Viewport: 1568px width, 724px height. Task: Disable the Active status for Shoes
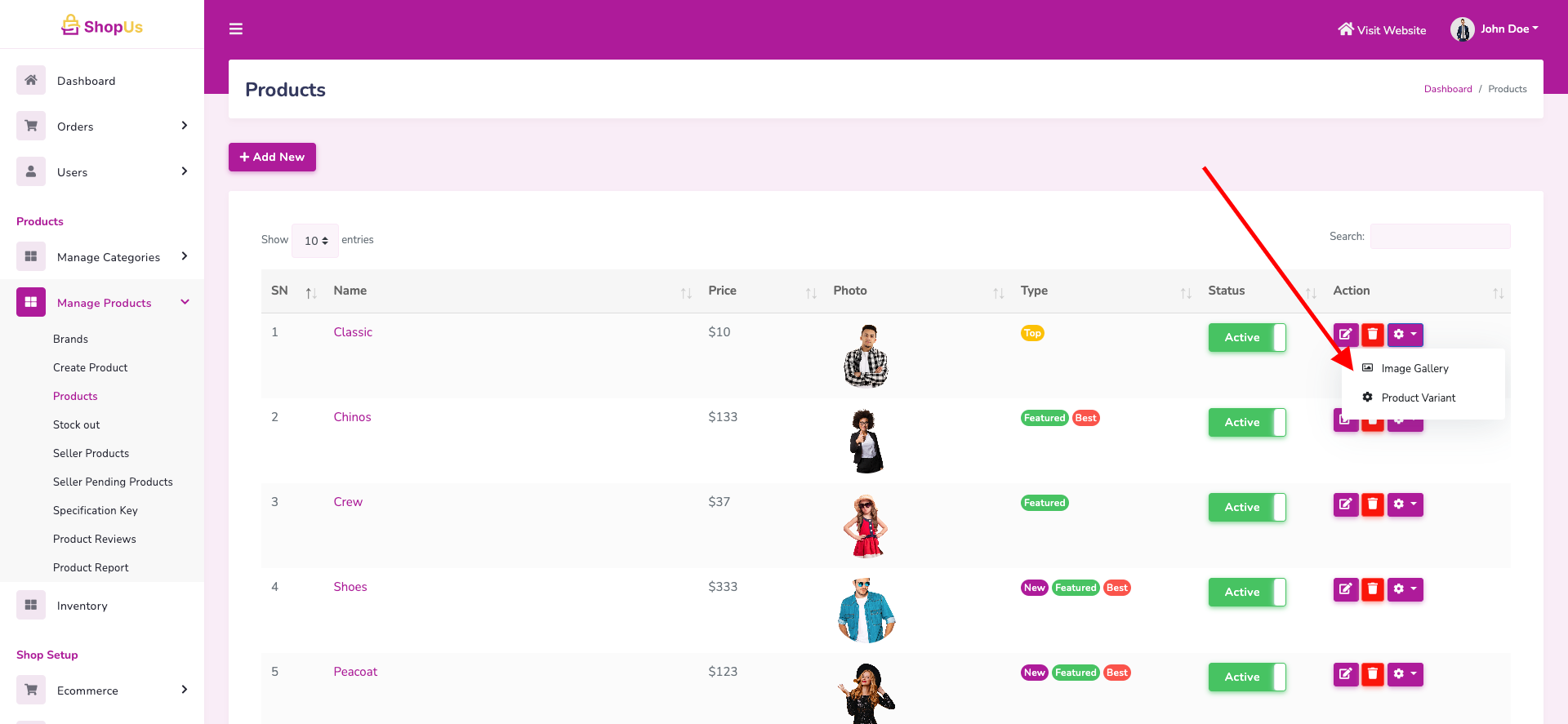(1246, 593)
